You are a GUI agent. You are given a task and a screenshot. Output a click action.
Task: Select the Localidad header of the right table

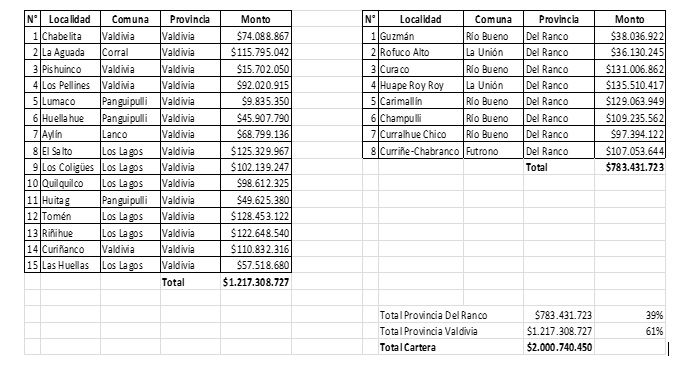(x=421, y=19)
